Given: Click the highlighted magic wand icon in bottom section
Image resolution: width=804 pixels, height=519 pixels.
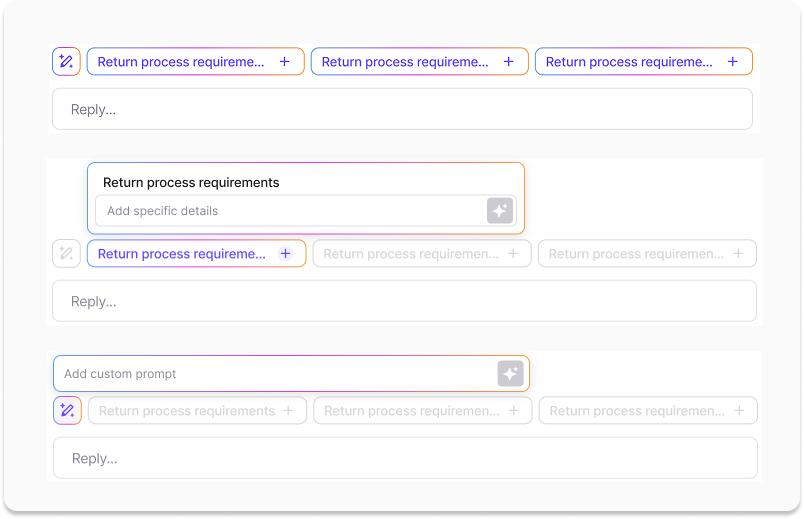Looking at the screenshot, I should tap(67, 411).
